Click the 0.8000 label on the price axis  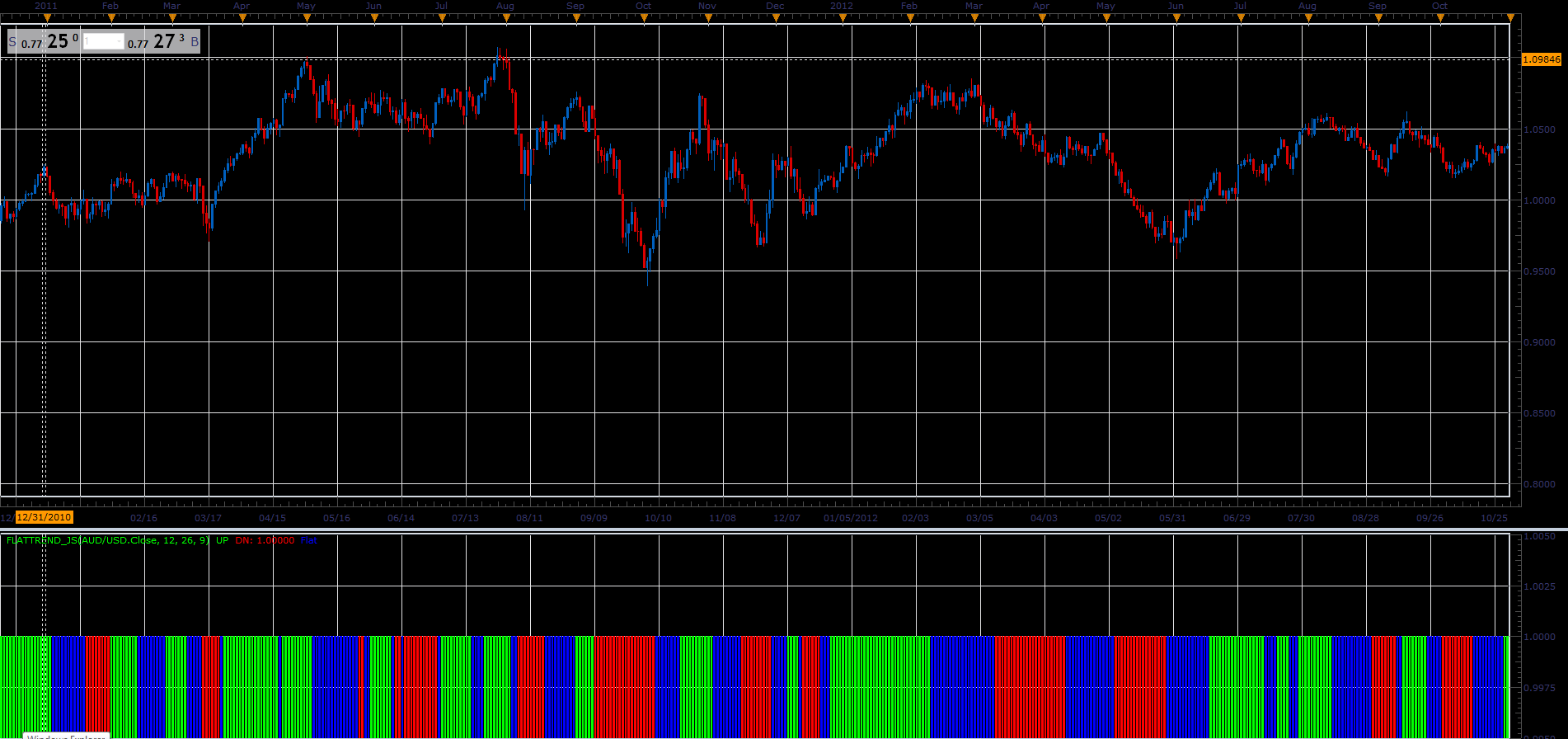tap(1540, 484)
